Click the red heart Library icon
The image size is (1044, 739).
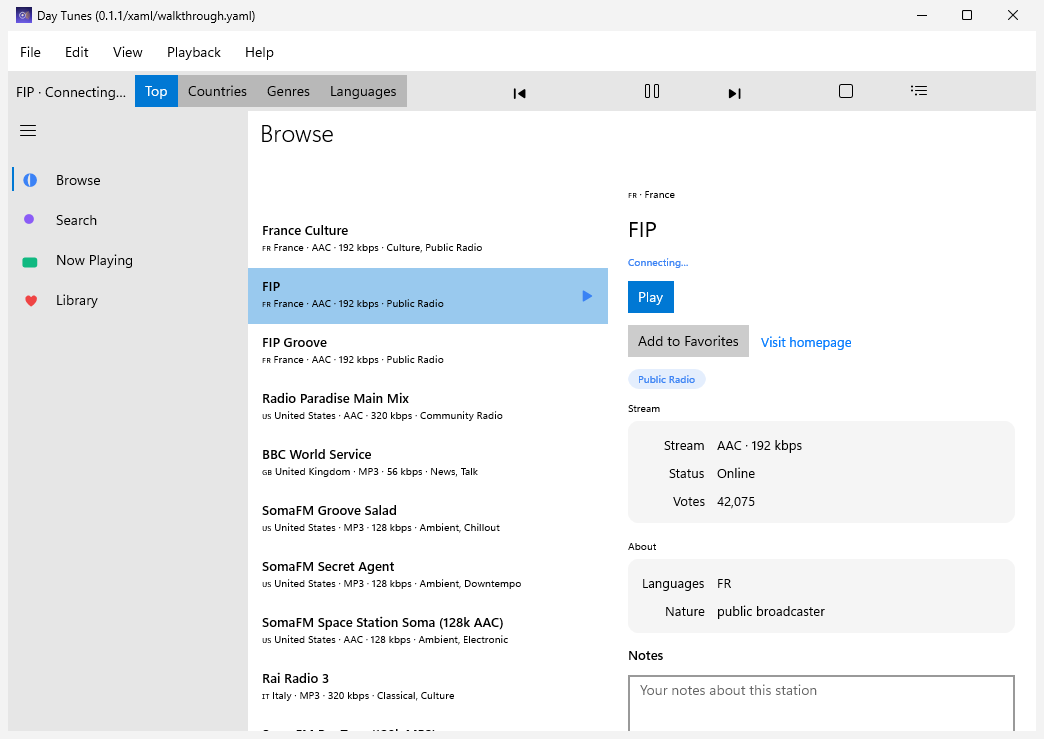coord(31,301)
